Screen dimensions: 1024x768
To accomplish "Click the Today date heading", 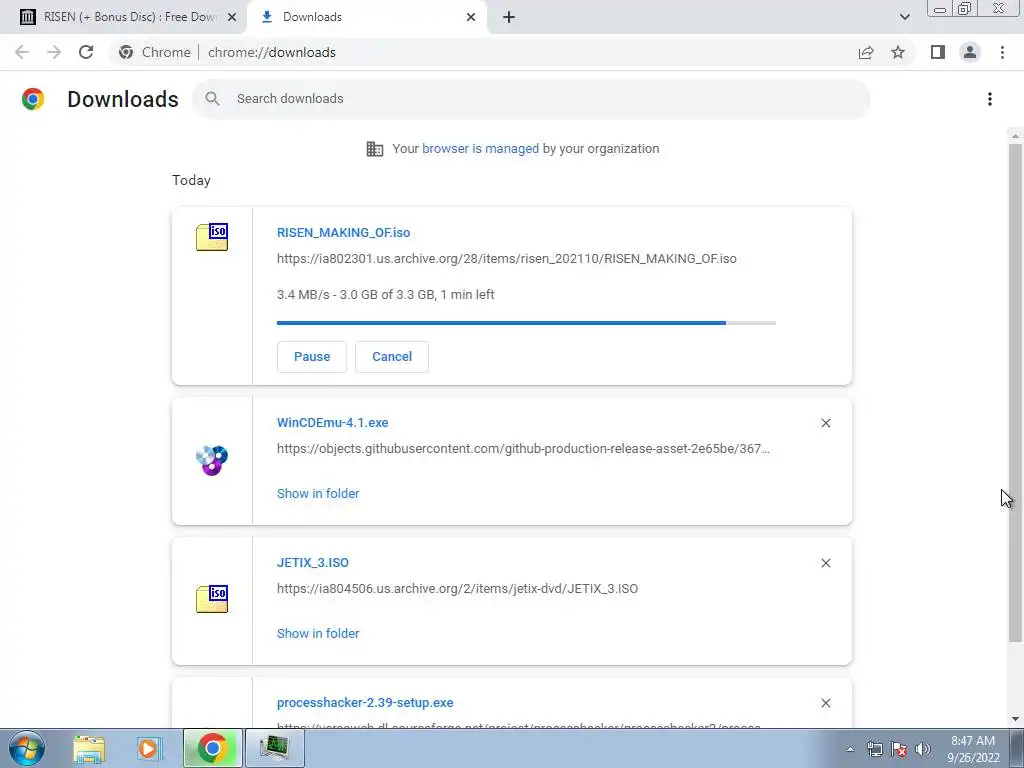I will pyautogui.click(x=191, y=180).
